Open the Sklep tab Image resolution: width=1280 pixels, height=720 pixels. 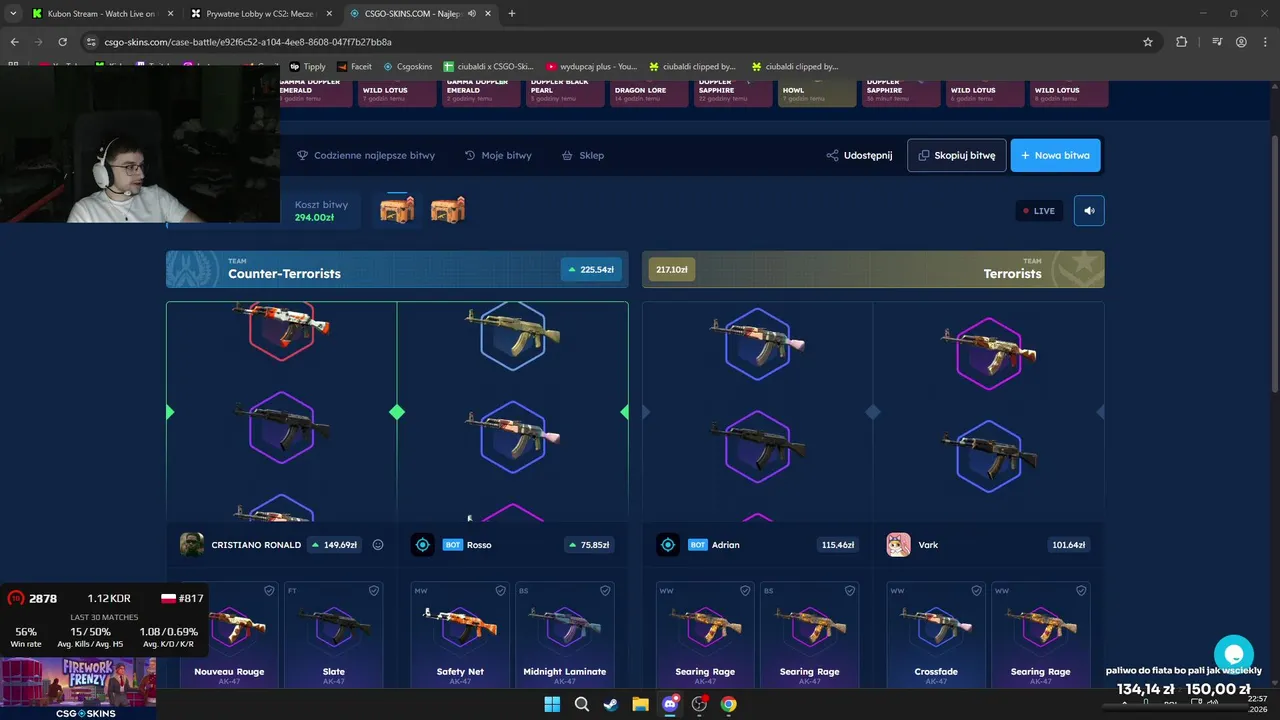[x=583, y=155]
